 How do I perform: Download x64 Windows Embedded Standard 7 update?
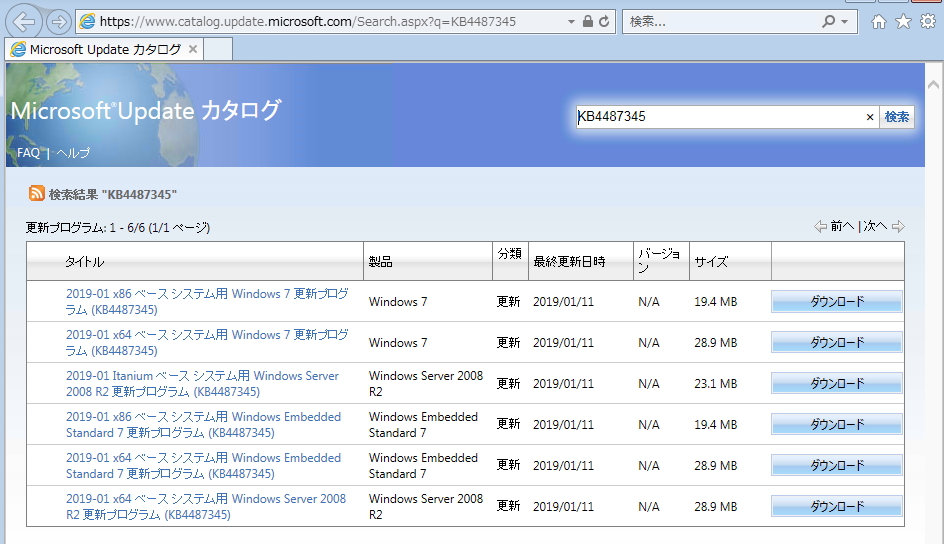tap(837, 465)
